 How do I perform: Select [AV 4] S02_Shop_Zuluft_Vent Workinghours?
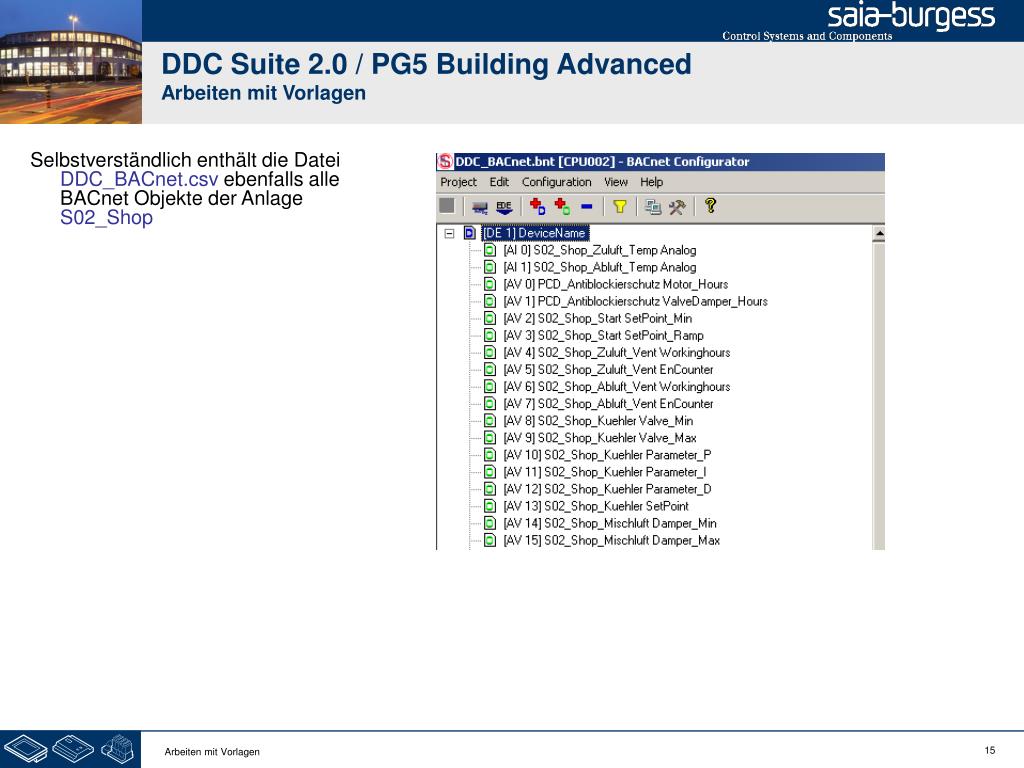pyautogui.click(x=616, y=353)
